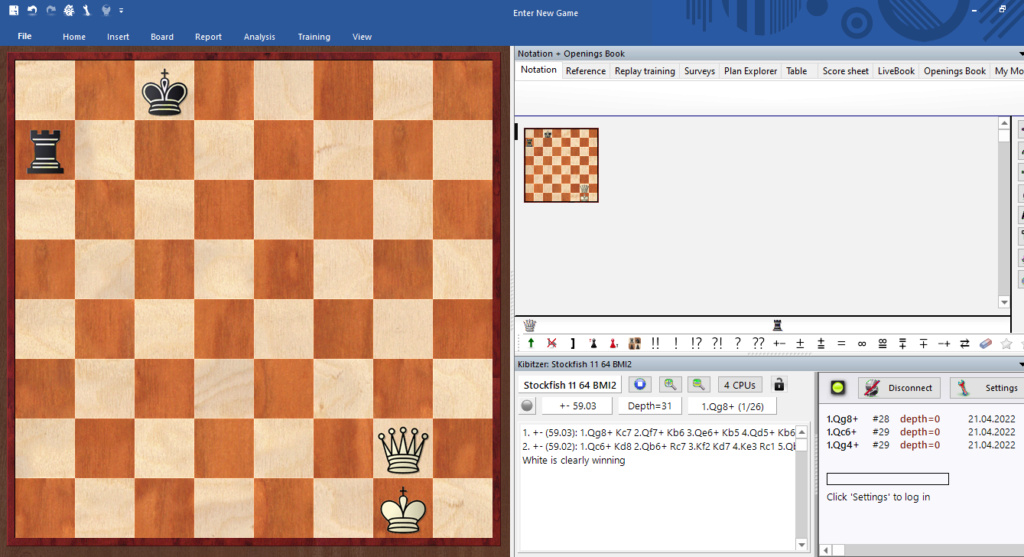
Task: Open the Kibitzer panel dropdown arrow
Action: point(1020,364)
